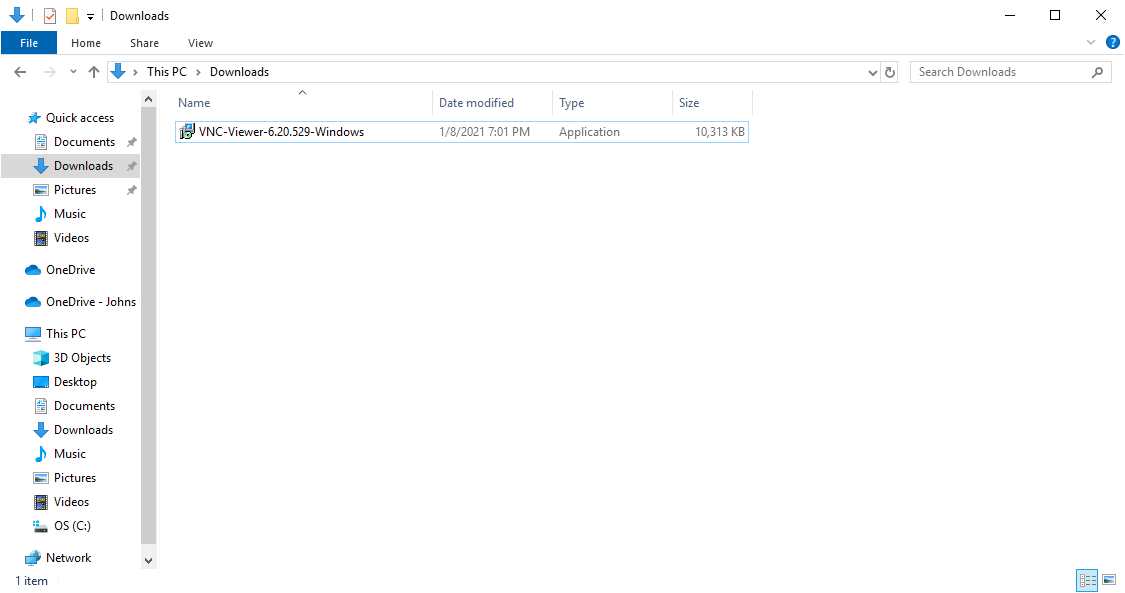Click the 10,313 KB size value
The image size is (1125, 593).
coord(720,132)
